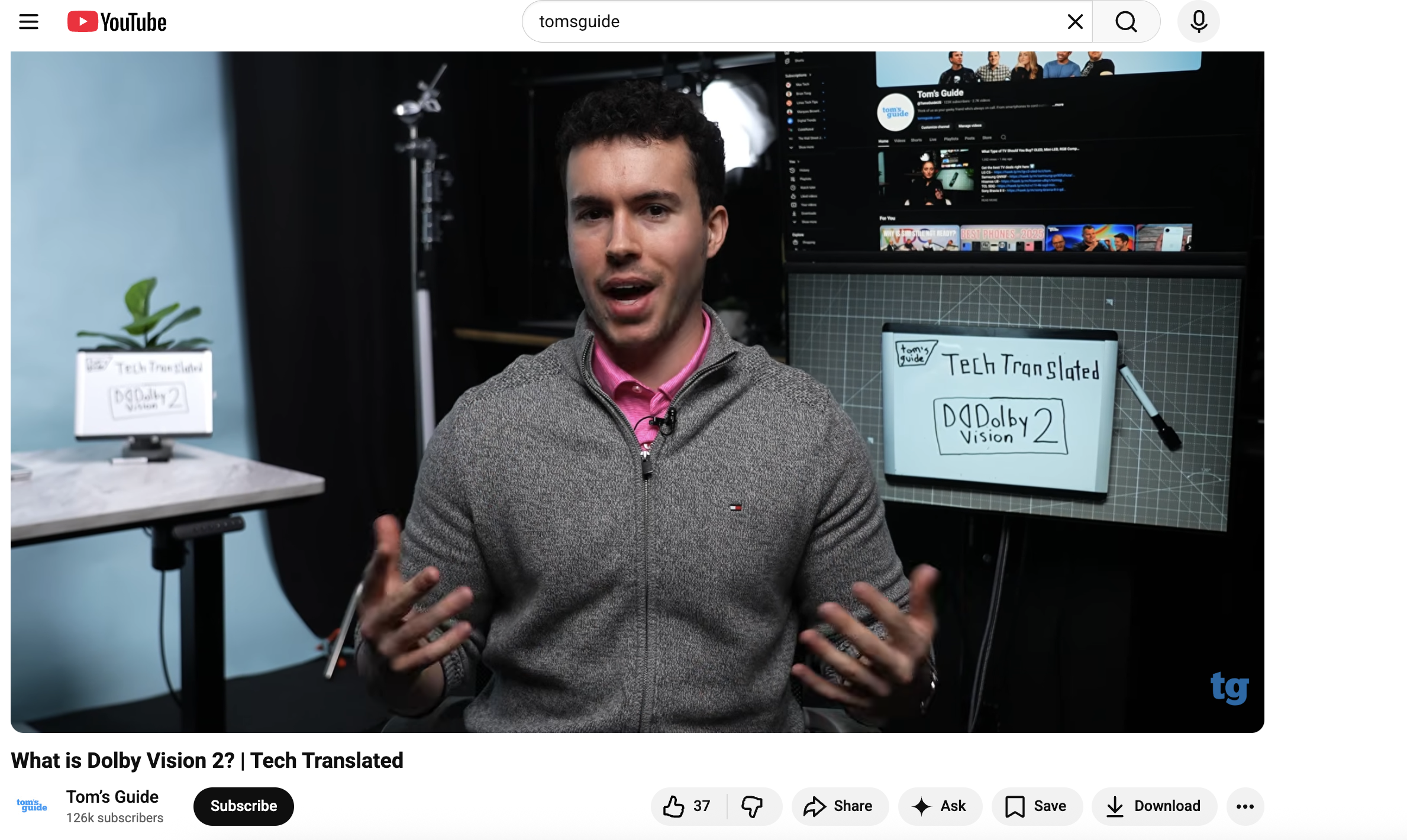Click the search magnifier icon
This screenshot has height=840, width=1407.
pyautogui.click(x=1125, y=21)
